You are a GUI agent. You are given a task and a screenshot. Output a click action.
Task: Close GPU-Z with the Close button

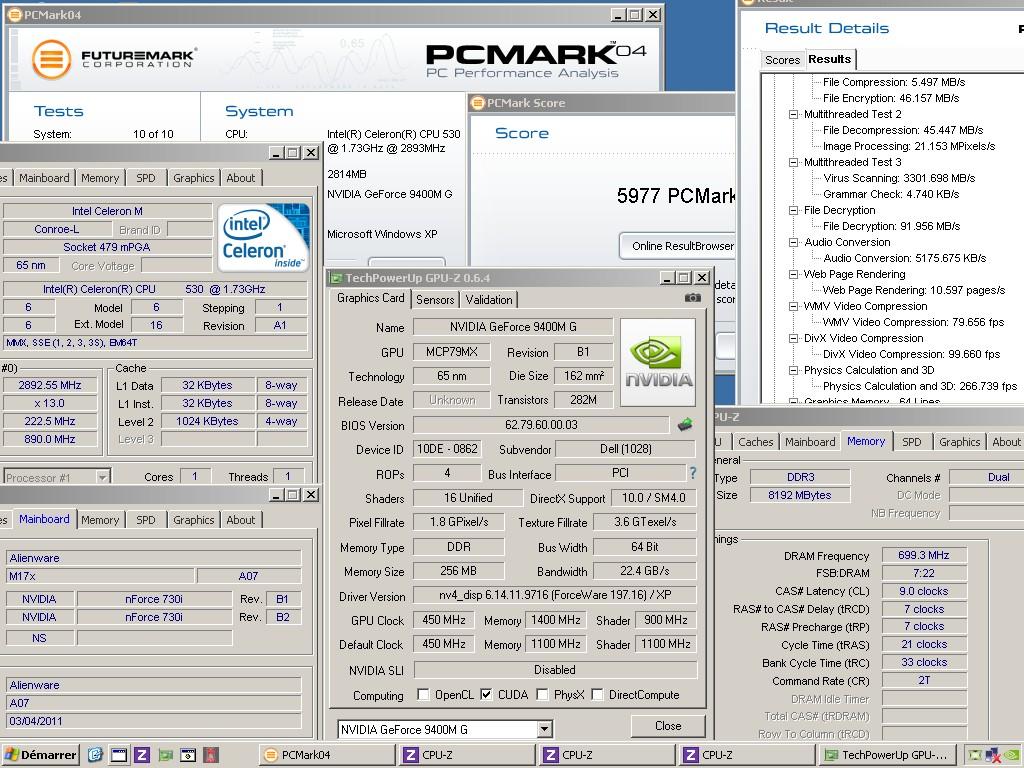[x=668, y=726]
